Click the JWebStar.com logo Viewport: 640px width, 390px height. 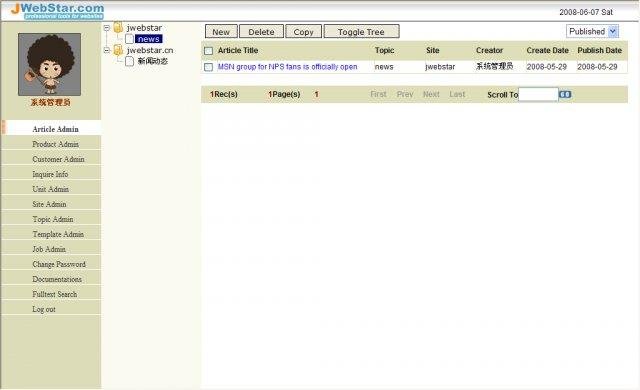click(x=57, y=11)
